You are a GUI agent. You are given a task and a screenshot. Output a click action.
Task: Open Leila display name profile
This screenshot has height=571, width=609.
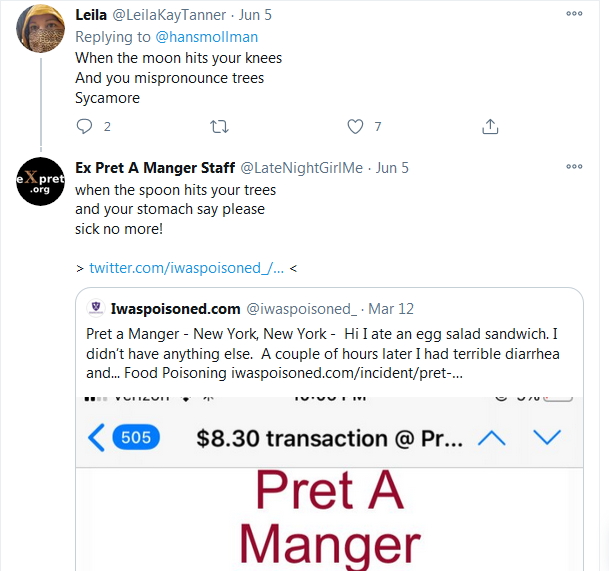pos(91,15)
